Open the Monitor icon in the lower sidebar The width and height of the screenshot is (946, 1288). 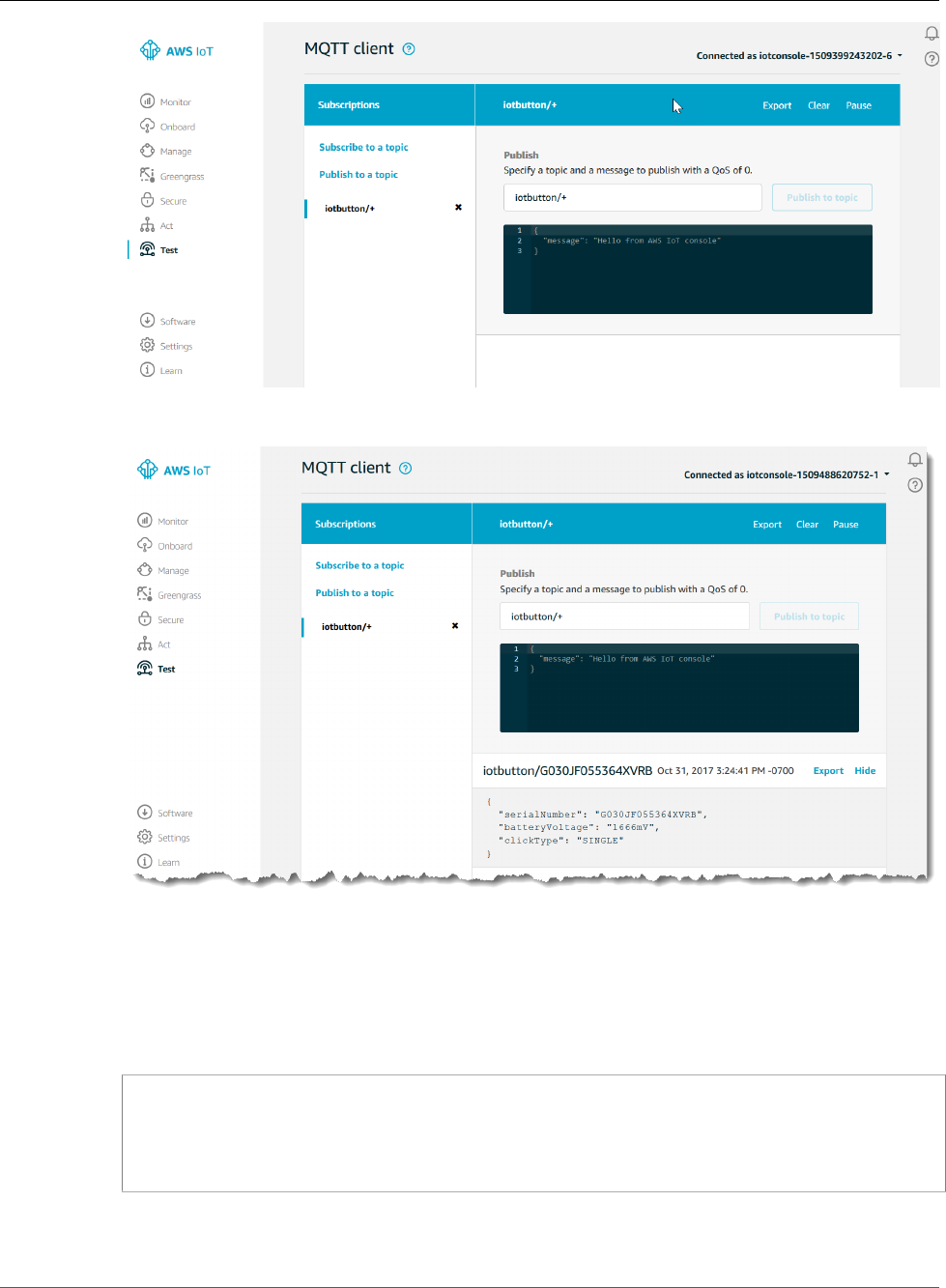pyautogui.click(x=145, y=520)
